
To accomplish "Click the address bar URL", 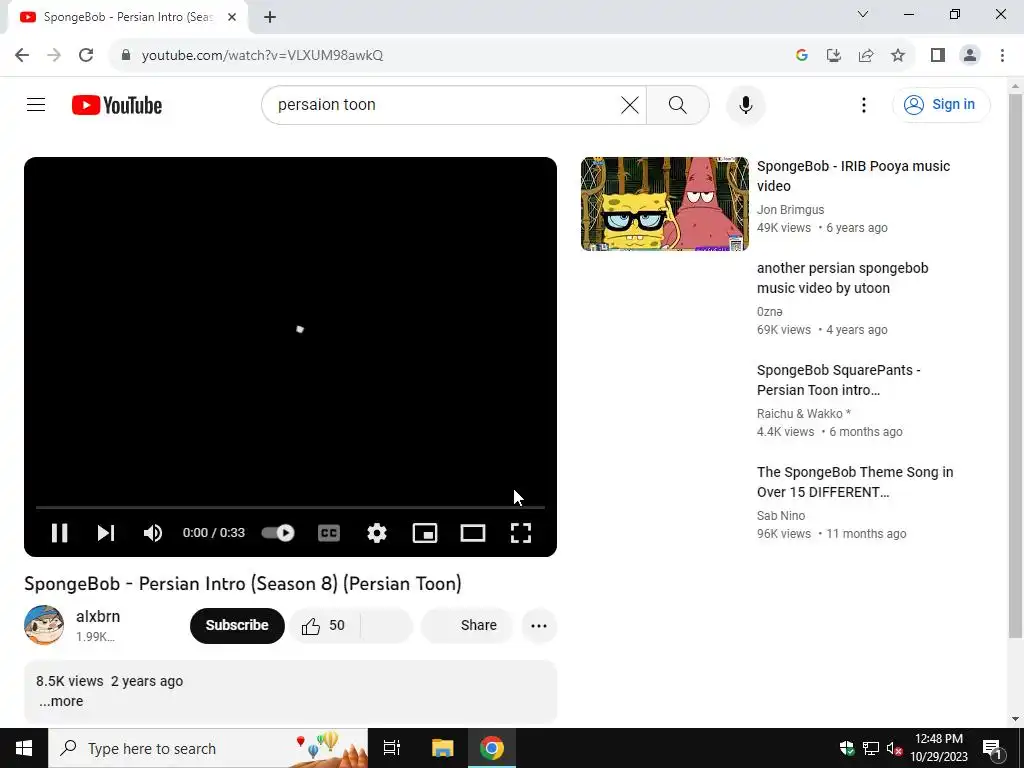I will [x=263, y=56].
